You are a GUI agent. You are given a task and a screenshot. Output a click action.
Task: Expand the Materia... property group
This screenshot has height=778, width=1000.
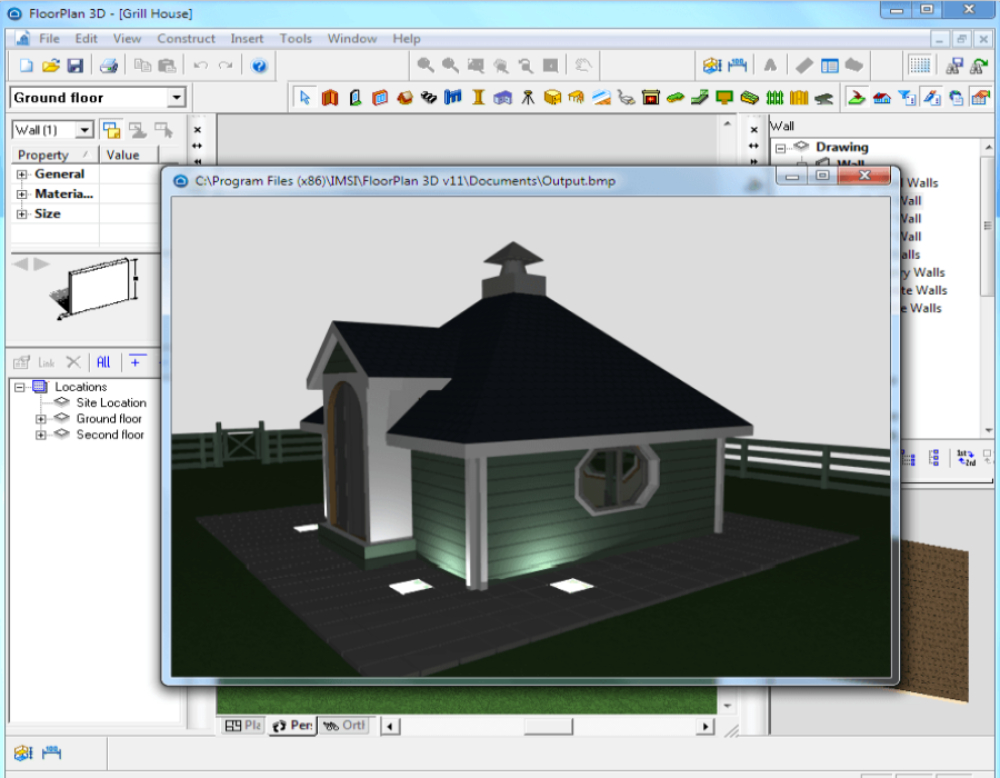point(22,194)
